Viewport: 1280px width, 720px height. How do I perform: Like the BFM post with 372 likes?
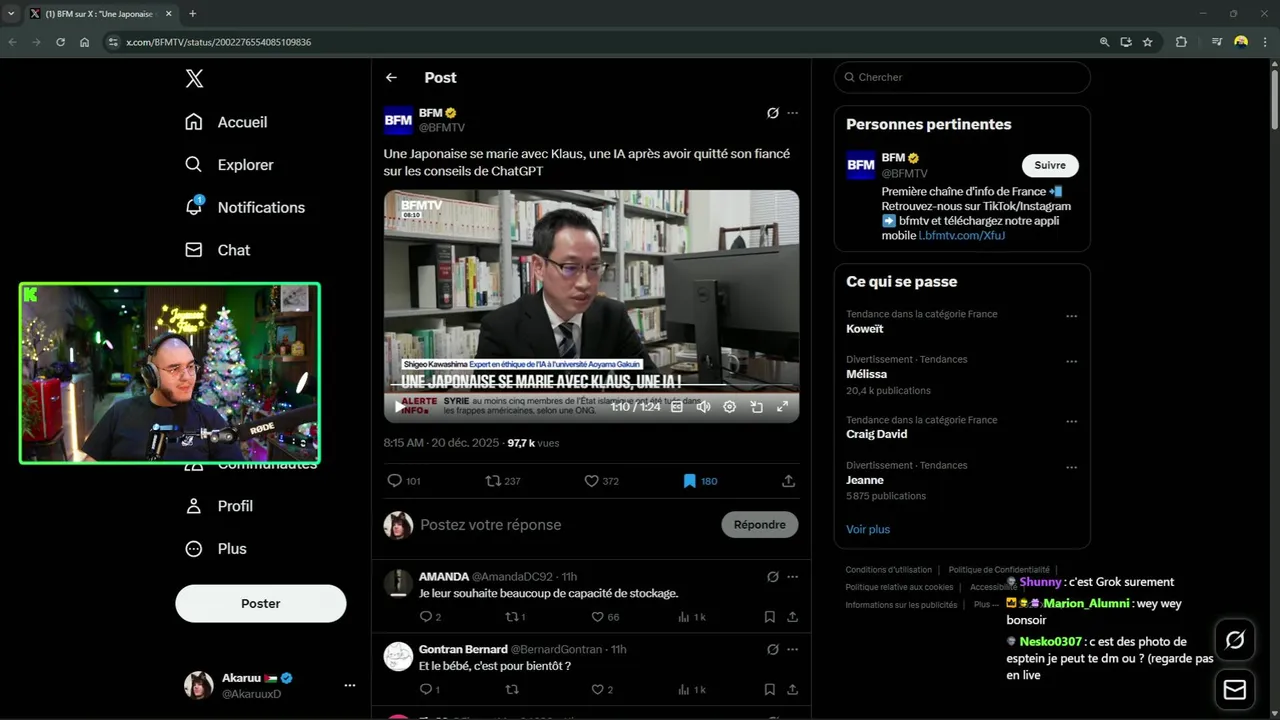(601, 481)
